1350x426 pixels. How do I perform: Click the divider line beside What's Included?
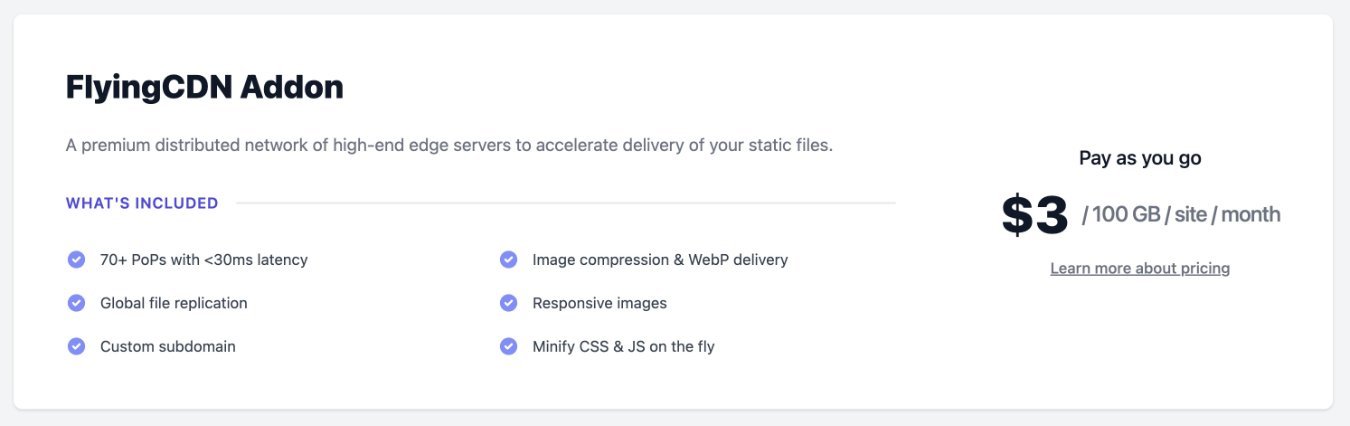tap(565, 203)
